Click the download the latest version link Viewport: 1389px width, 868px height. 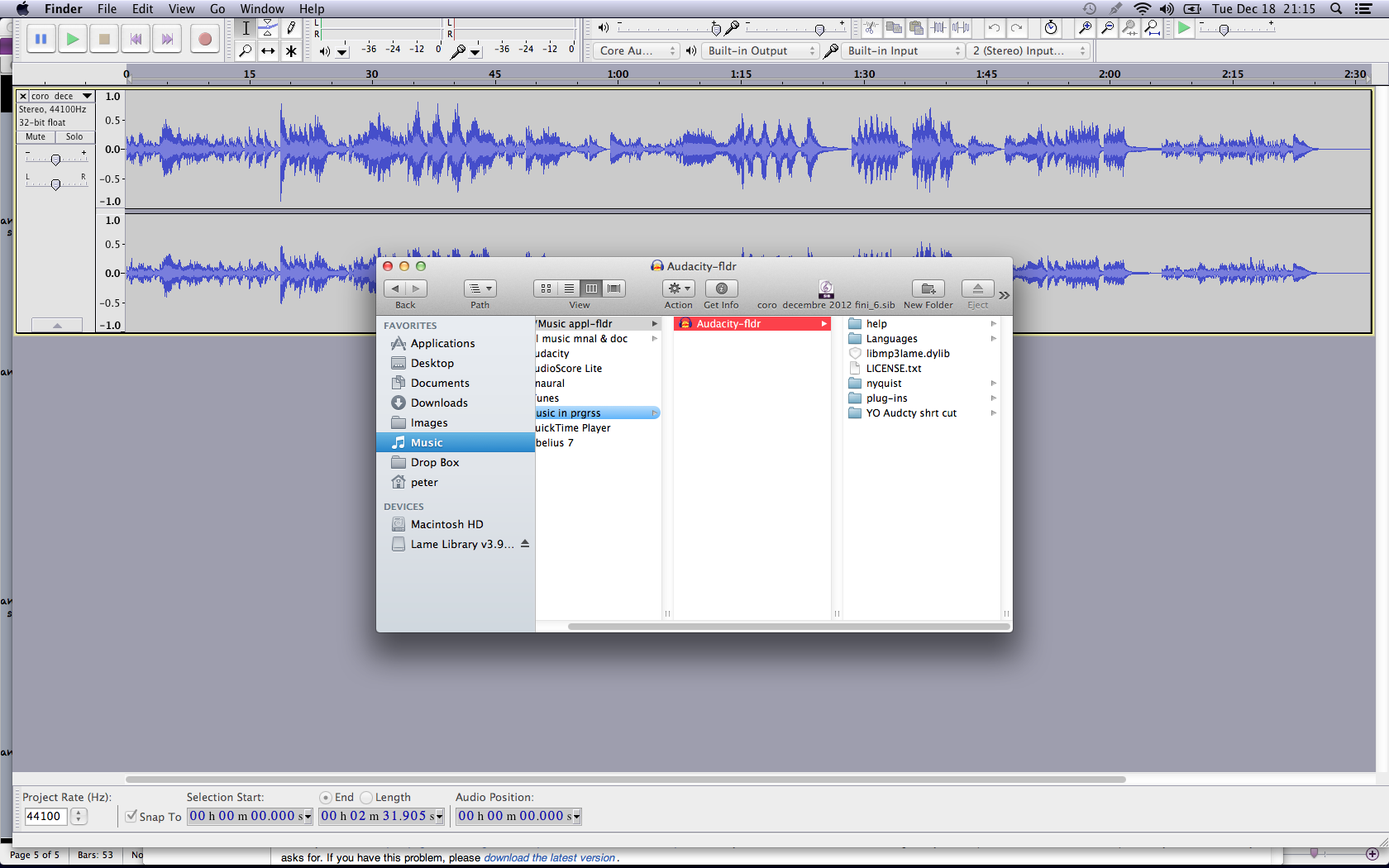(550, 858)
